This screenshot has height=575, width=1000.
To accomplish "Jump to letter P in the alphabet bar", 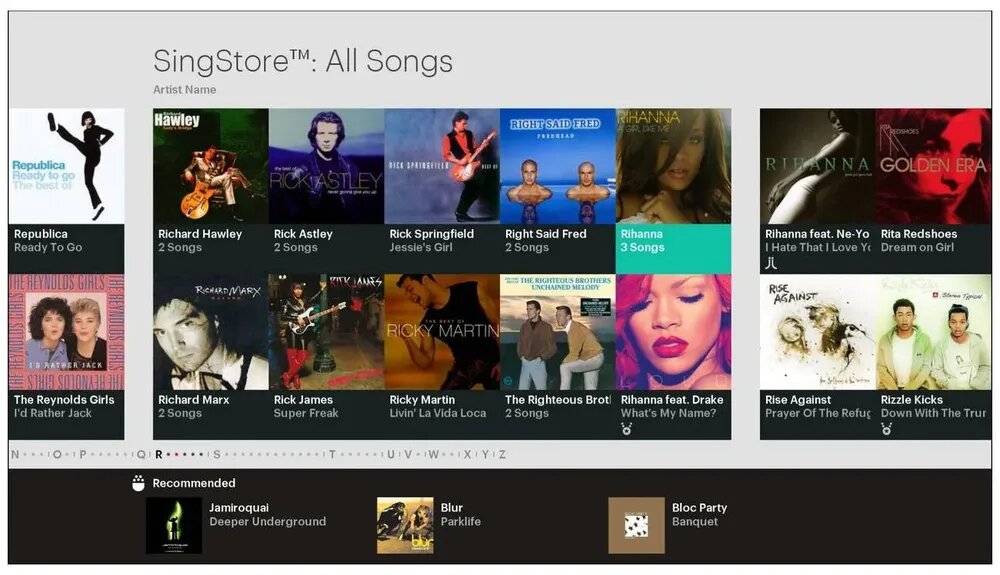I will coord(83,455).
